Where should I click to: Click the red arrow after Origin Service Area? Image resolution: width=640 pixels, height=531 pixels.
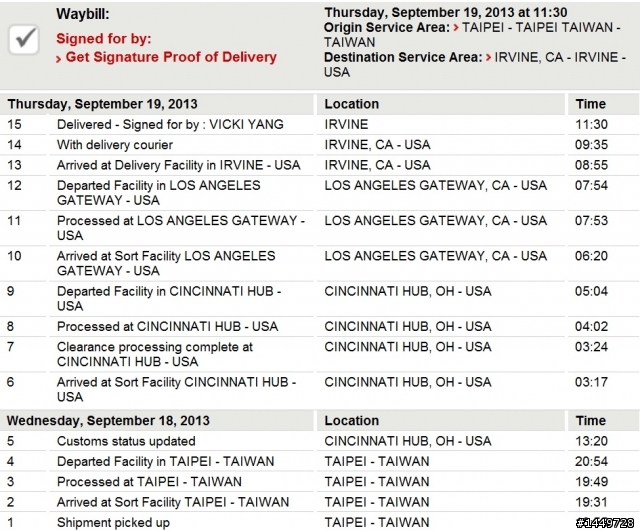tap(456, 28)
